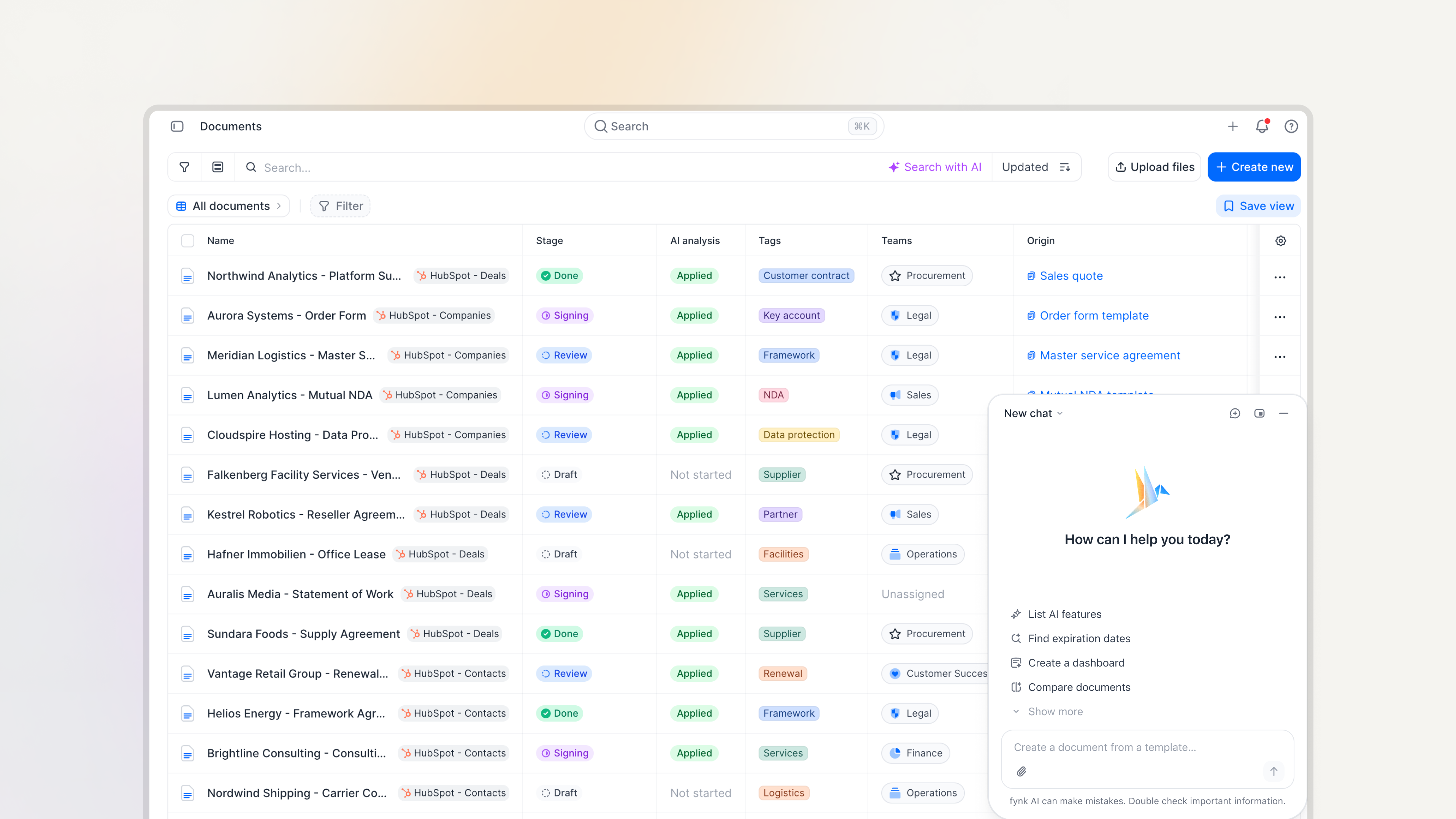The image size is (1456, 819).
Task: Click the Unassigned team of Auralis Media
Action: 913,595
